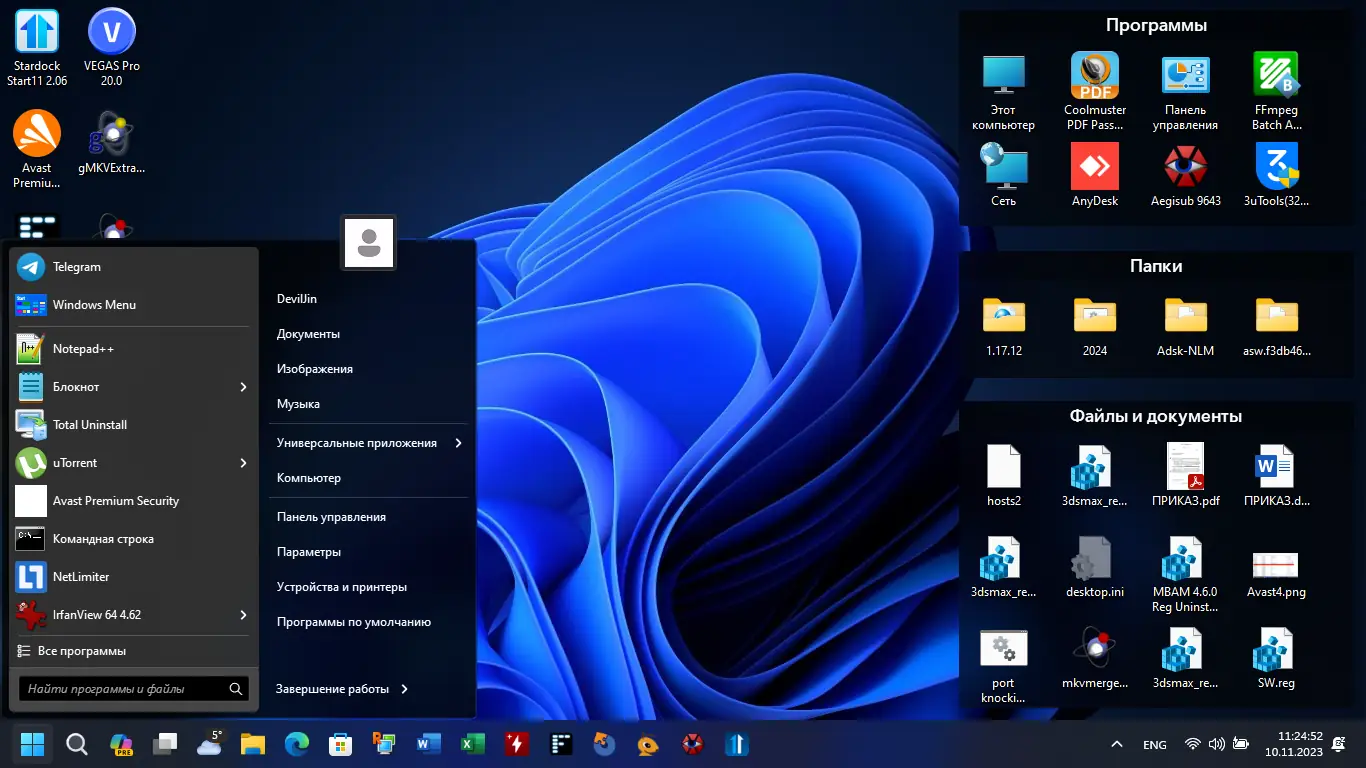Expand the IrfanView 64 4.62 submenu
The height and width of the screenshot is (768, 1366).
[243, 615]
